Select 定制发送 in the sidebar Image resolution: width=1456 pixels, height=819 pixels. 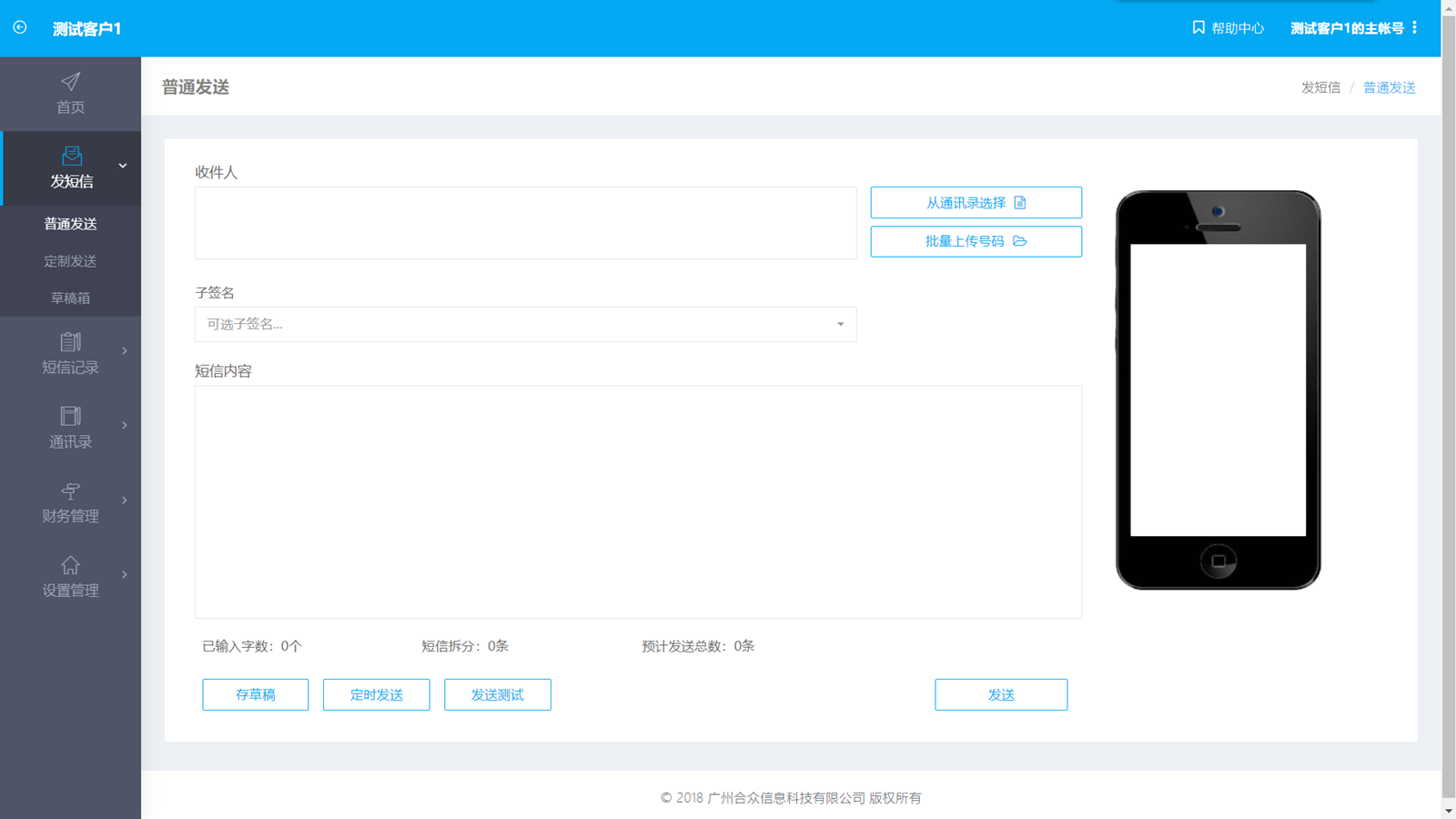click(70, 261)
